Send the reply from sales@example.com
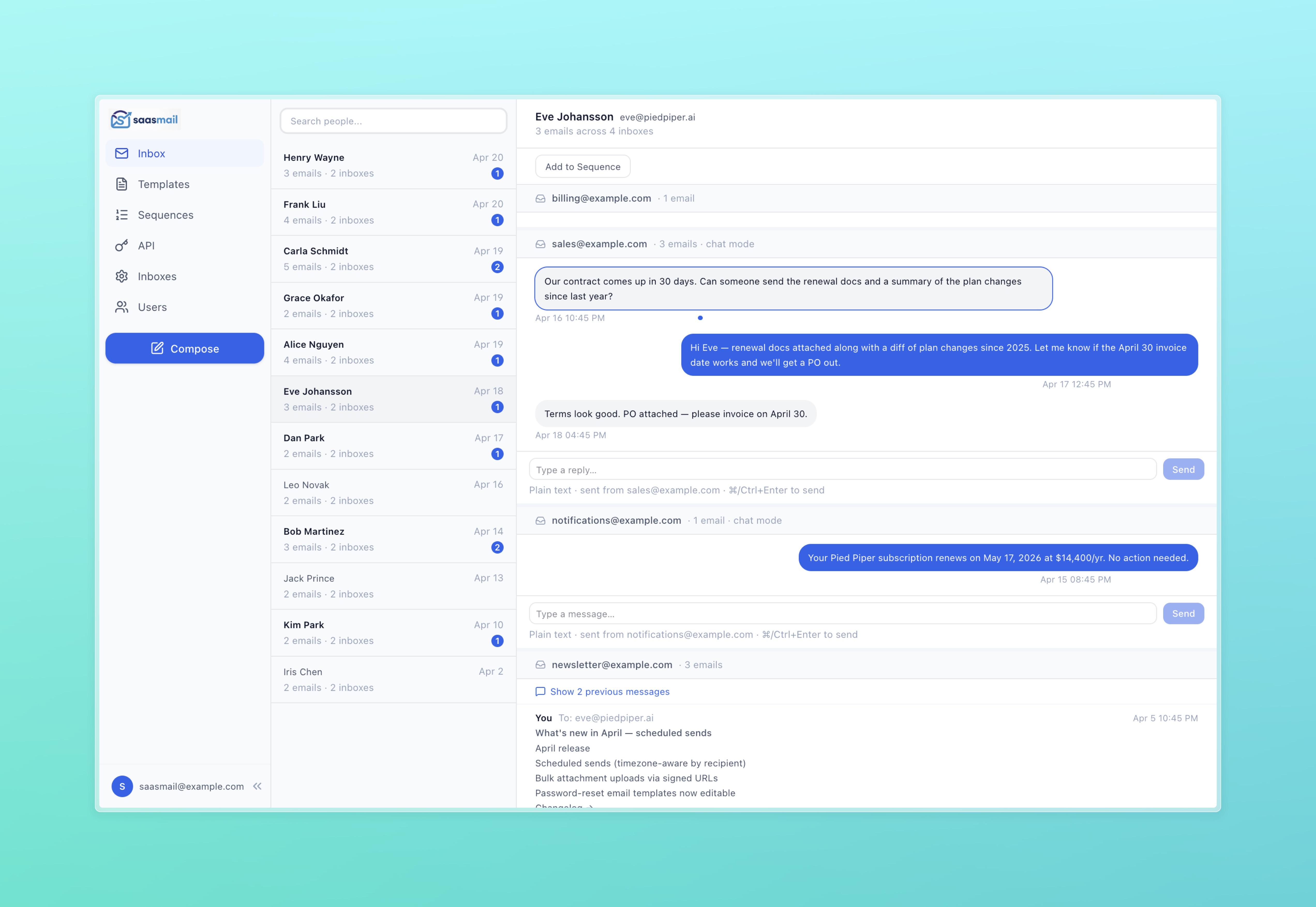1316x907 pixels. [1183, 470]
